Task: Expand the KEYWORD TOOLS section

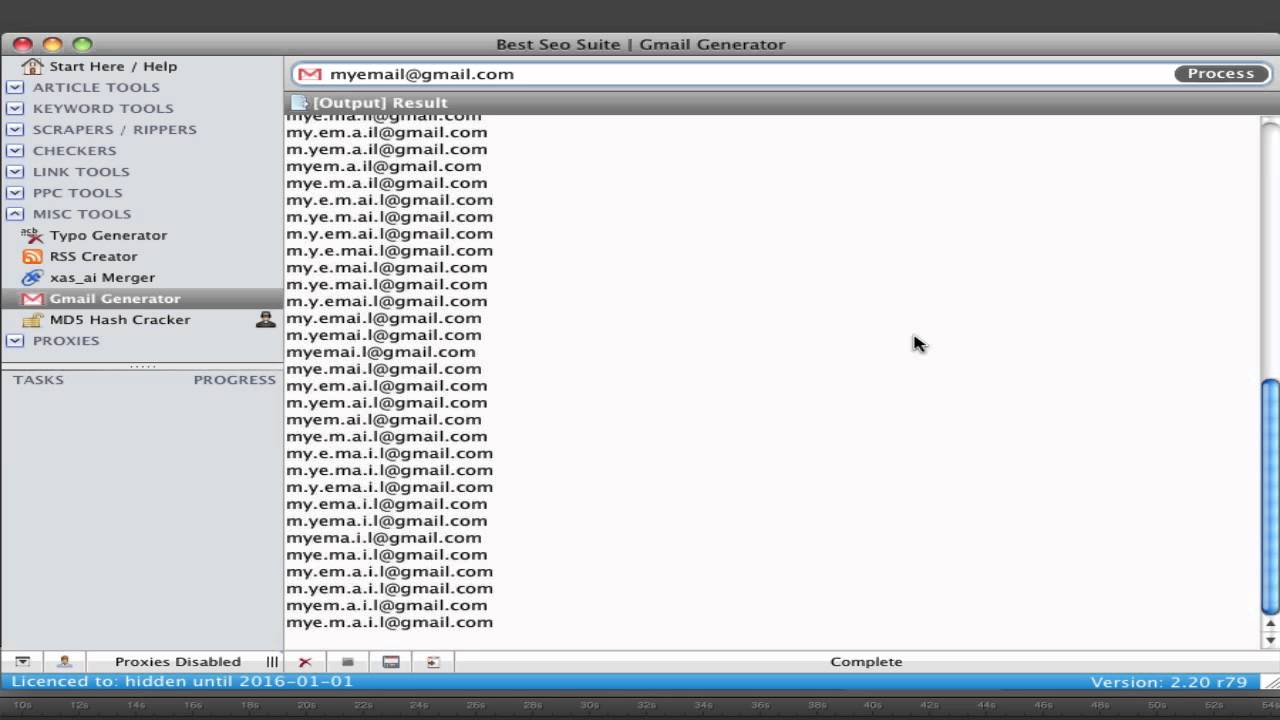Action: (x=15, y=108)
